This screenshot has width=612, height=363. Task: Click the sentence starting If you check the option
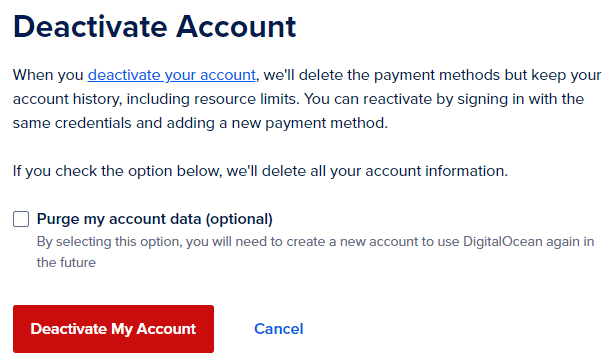[260, 171]
